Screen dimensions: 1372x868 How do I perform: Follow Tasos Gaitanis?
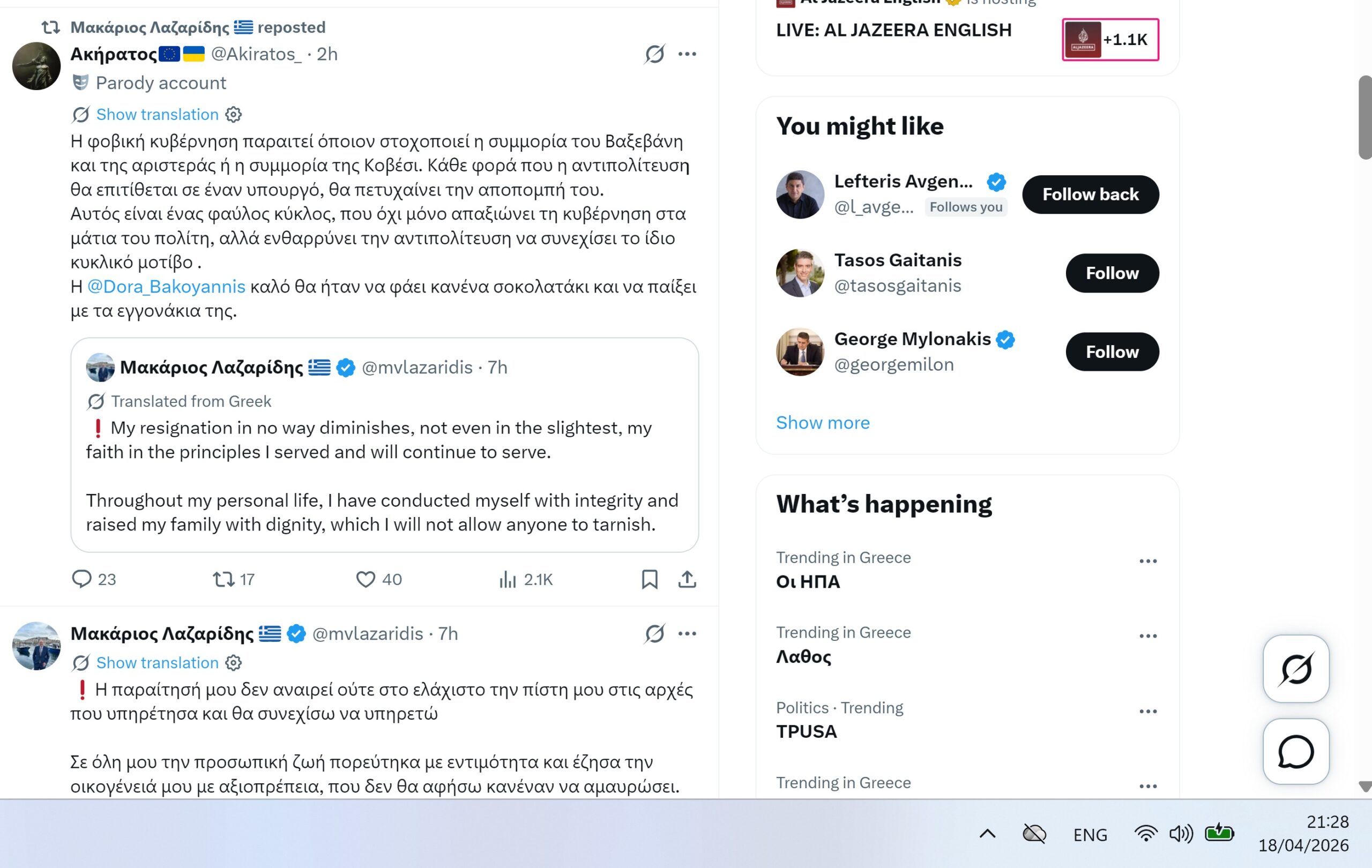[x=1112, y=273]
